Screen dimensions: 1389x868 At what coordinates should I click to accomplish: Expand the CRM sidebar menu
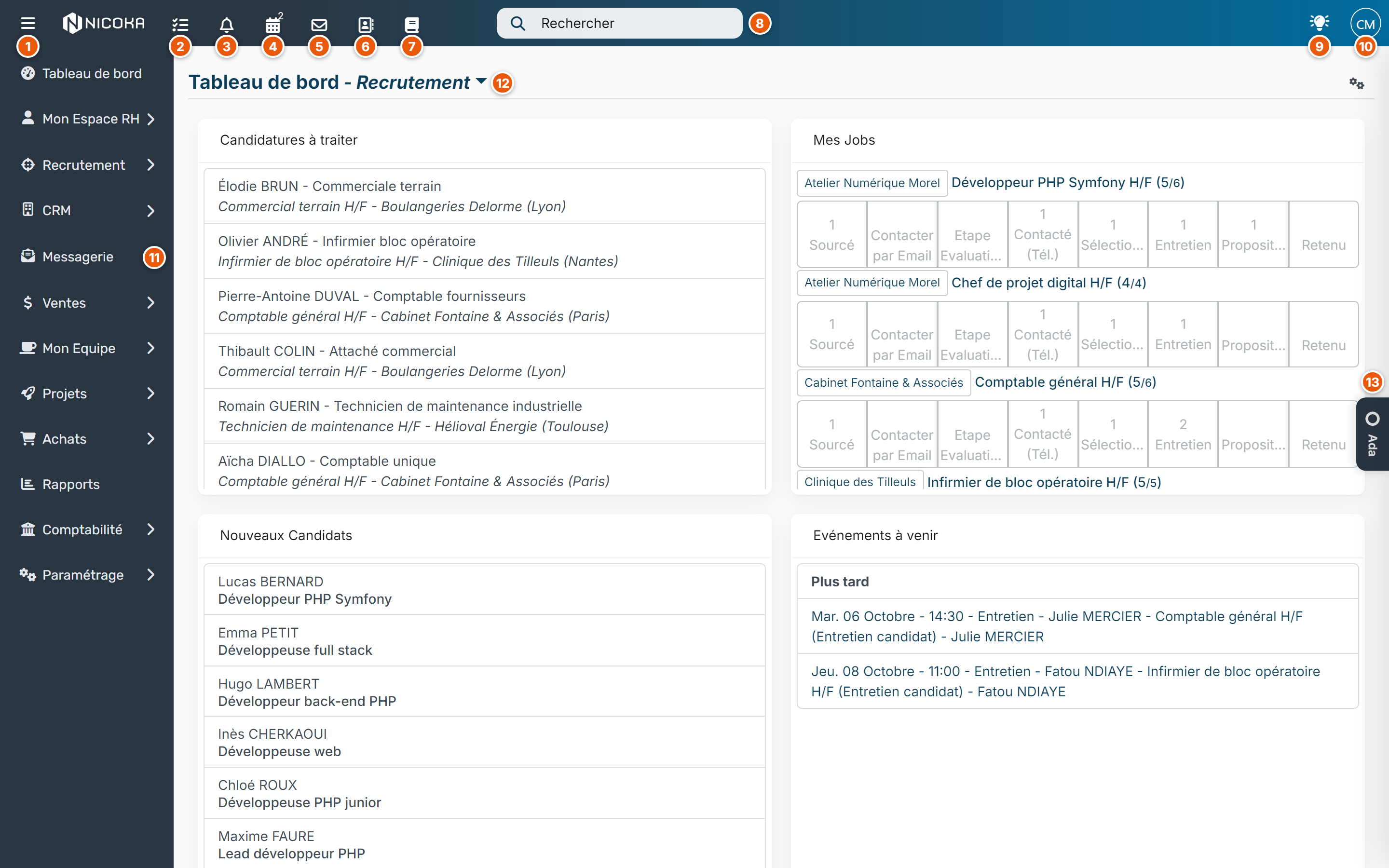[x=87, y=210]
